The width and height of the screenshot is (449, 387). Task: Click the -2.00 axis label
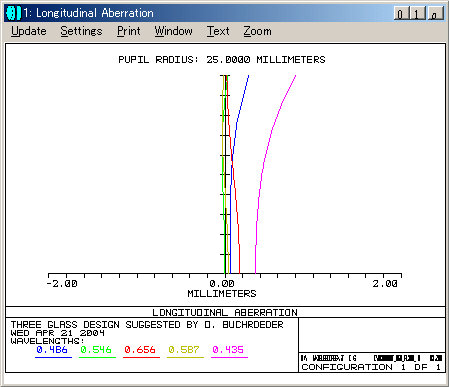click(x=62, y=284)
